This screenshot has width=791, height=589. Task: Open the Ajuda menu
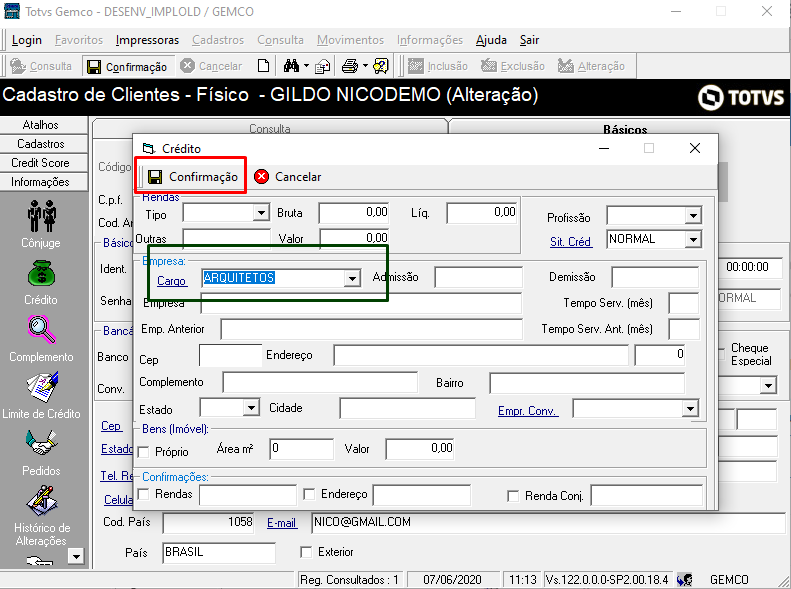491,40
